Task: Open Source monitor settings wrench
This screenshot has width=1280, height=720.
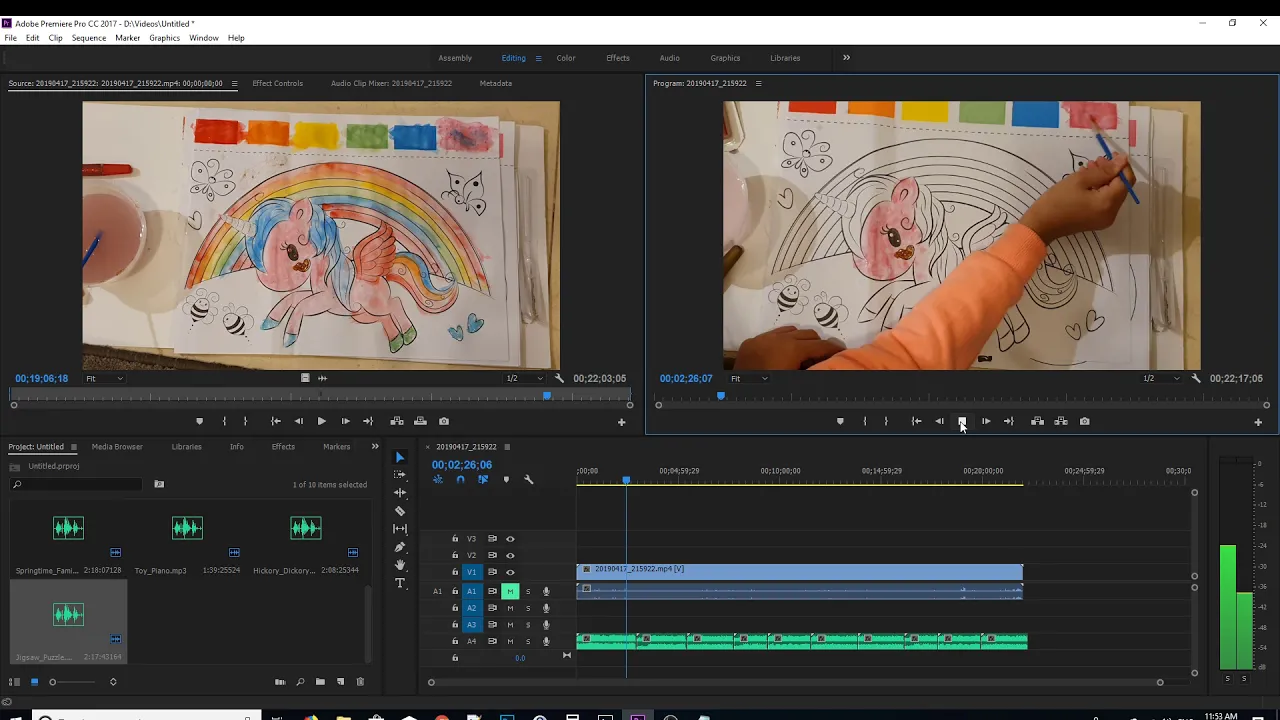Action: pyautogui.click(x=559, y=378)
